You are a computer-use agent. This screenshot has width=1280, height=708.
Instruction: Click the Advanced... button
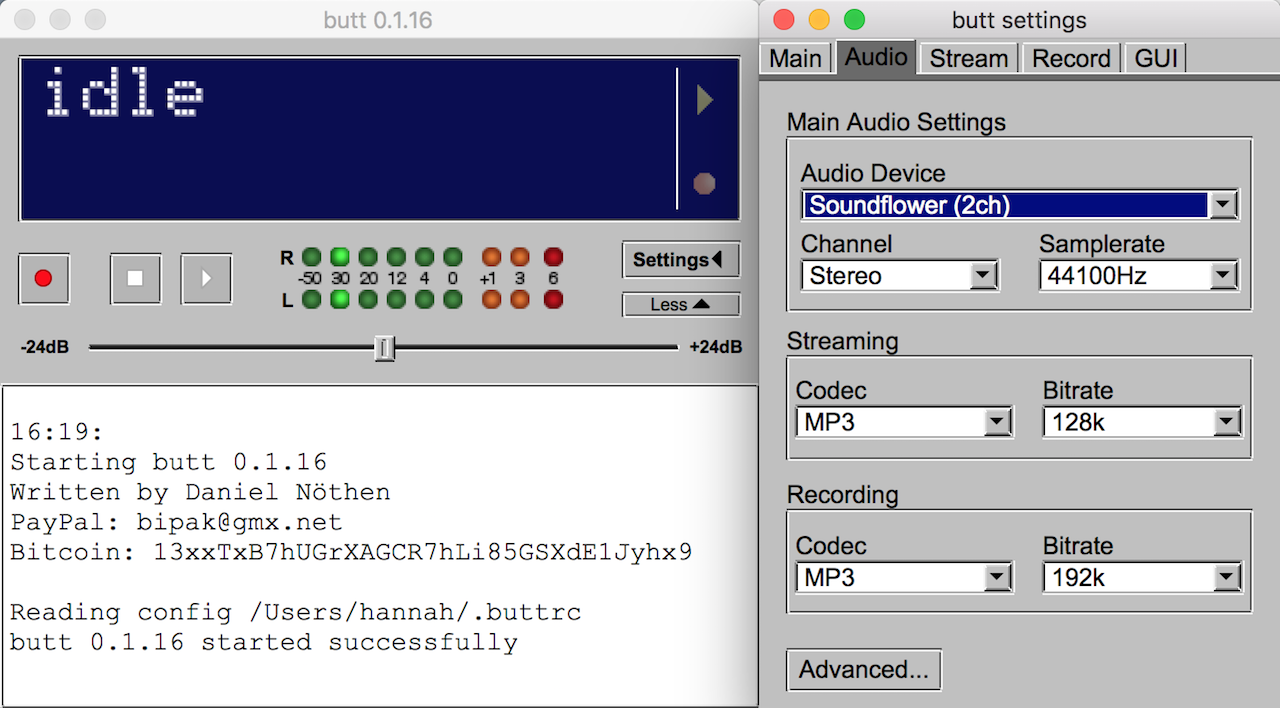(863, 670)
